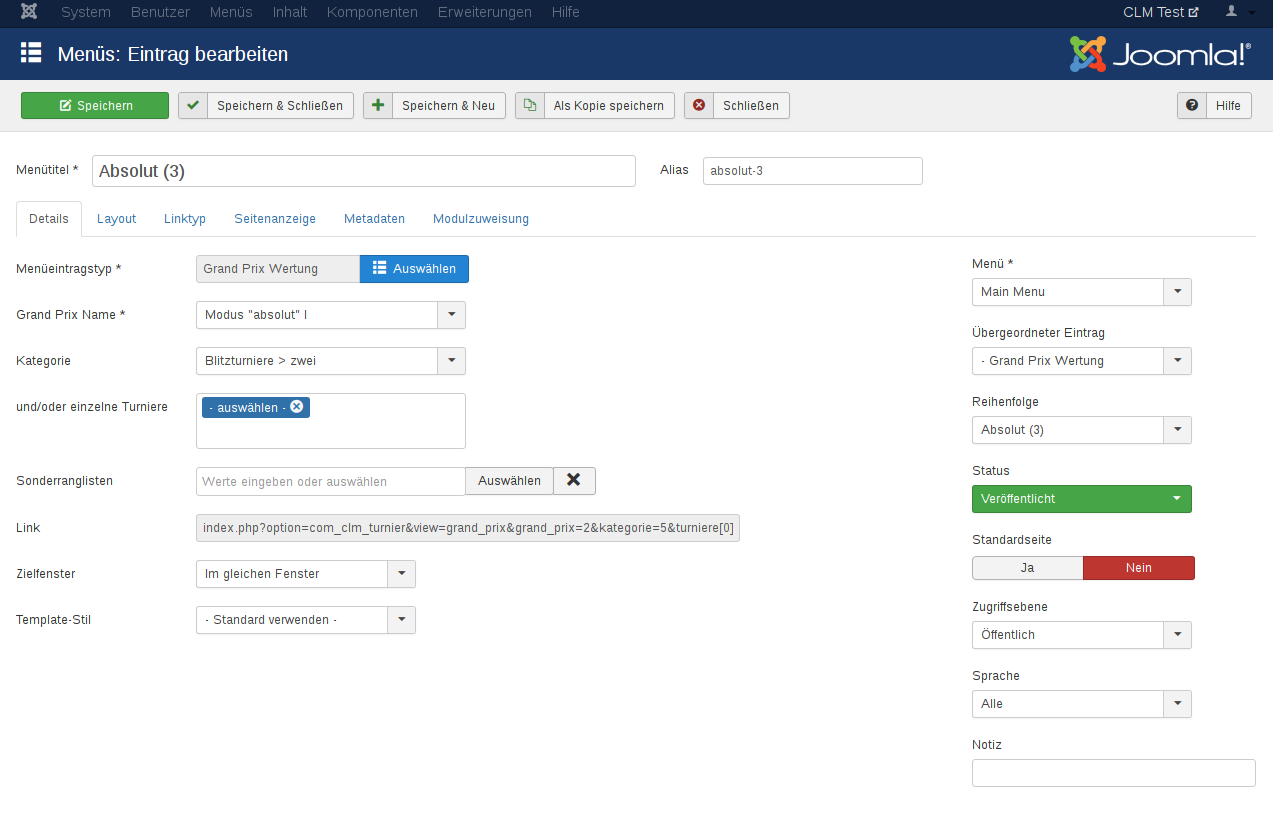Set Standardseite to Ja

(1027, 568)
